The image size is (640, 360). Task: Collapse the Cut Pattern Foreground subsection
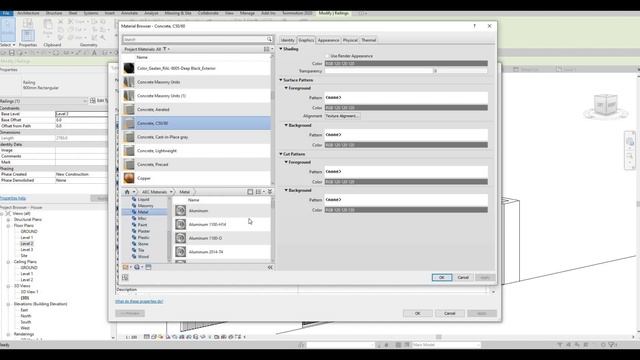(x=286, y=162)
